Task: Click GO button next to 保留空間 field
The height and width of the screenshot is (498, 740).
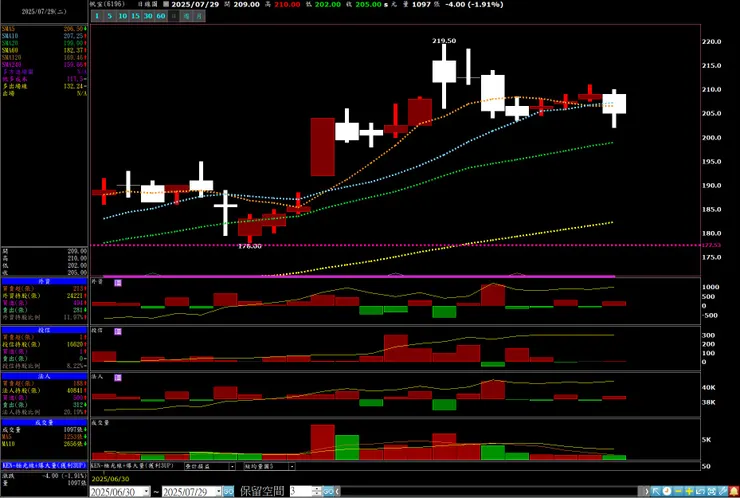Action: [x=328, y=491]
